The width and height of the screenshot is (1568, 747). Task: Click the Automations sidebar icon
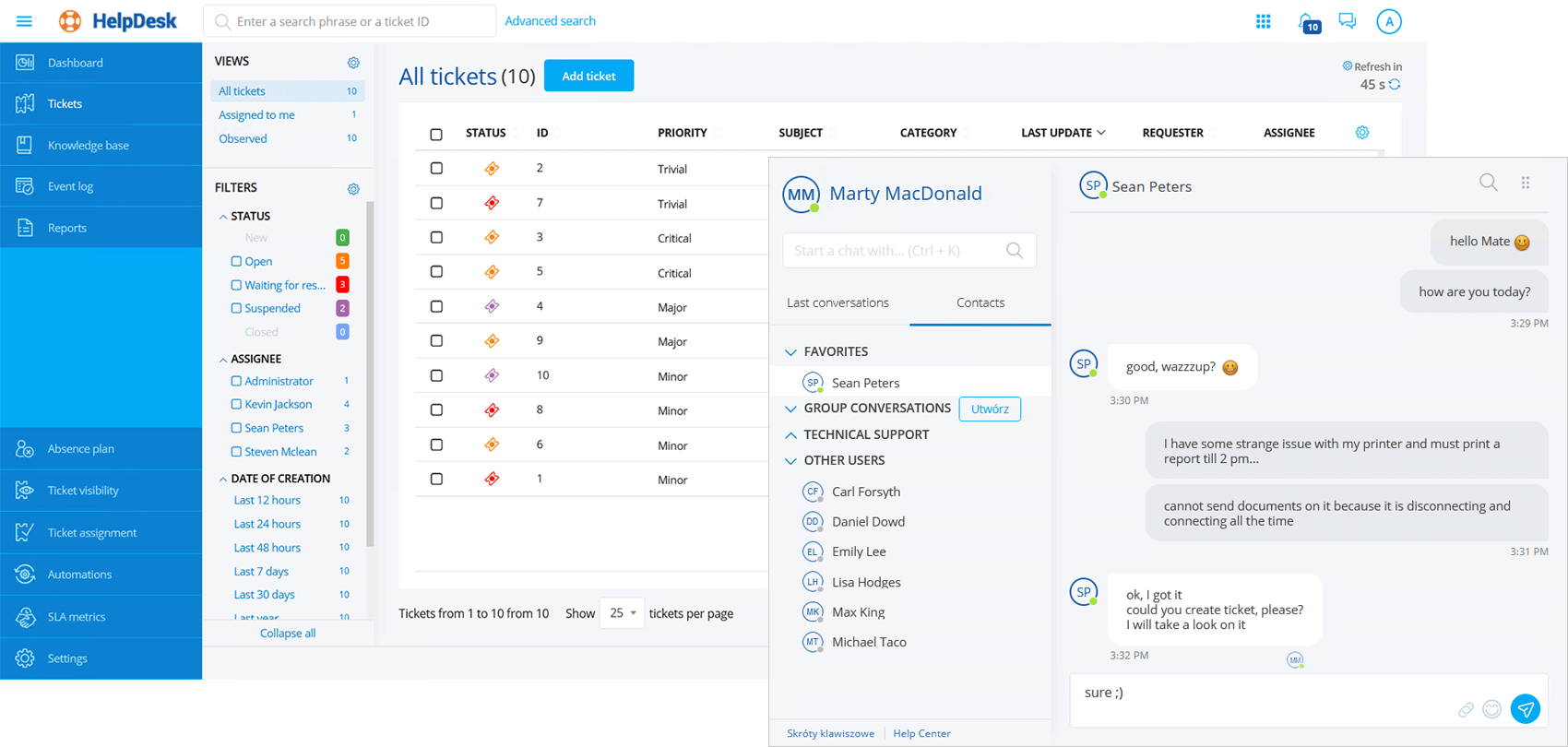click(x=25, y=575)
